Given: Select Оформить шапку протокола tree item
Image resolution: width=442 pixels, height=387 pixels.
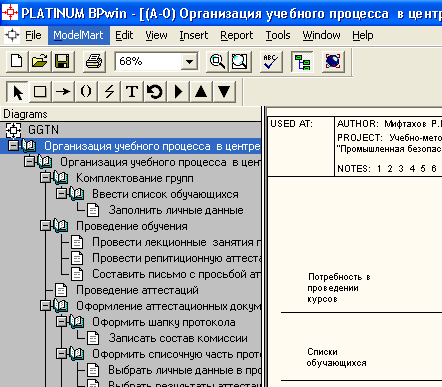Looking at the screenshot, I should 164,322.
